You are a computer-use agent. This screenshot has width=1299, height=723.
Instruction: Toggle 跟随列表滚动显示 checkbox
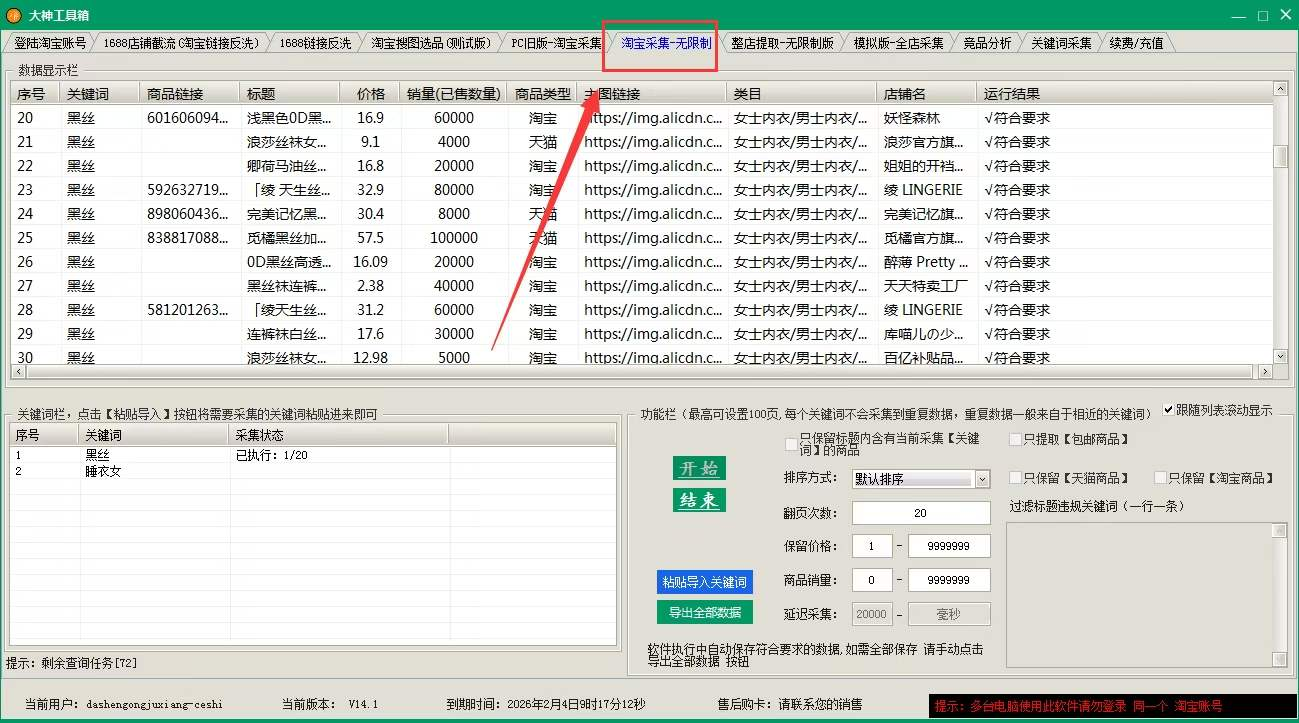[1169, 410]
